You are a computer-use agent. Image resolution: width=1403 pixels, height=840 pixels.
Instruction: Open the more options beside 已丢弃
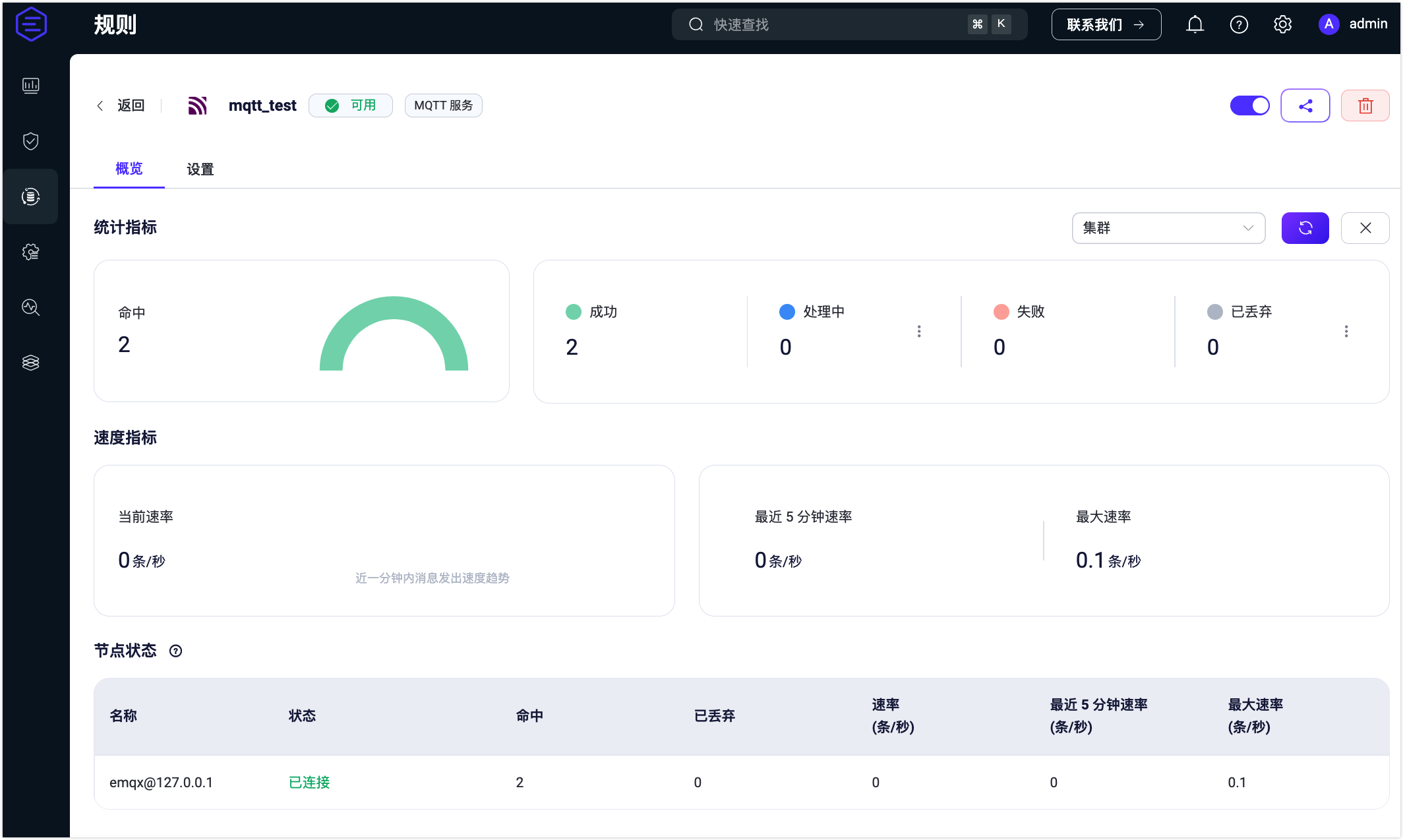[1346, 332]
